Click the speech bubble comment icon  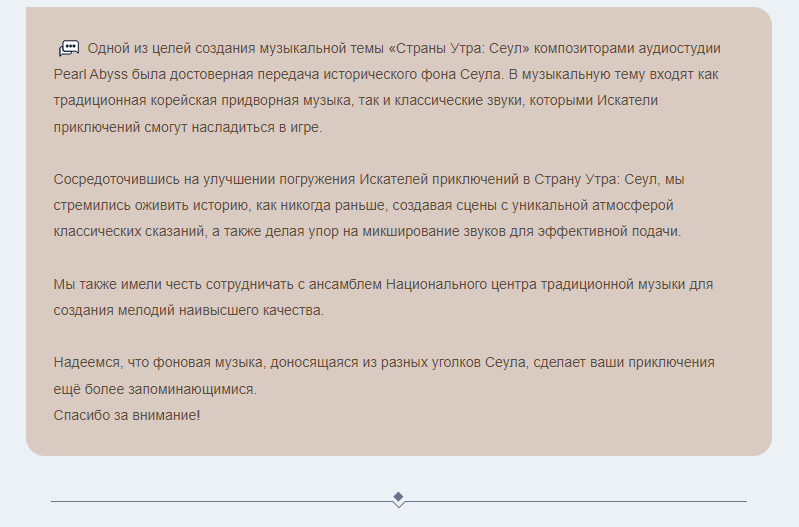click(69, 48)
